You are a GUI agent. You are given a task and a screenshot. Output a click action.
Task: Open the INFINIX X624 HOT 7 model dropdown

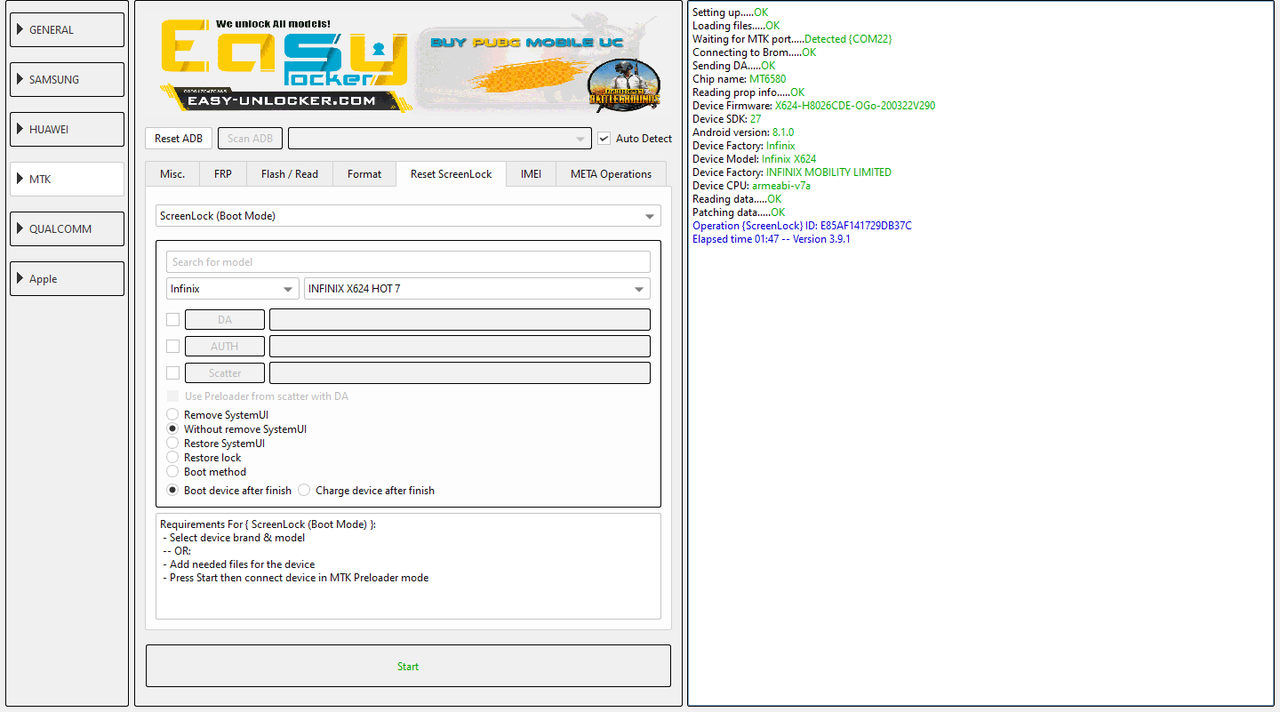click(x=477, y=289)
